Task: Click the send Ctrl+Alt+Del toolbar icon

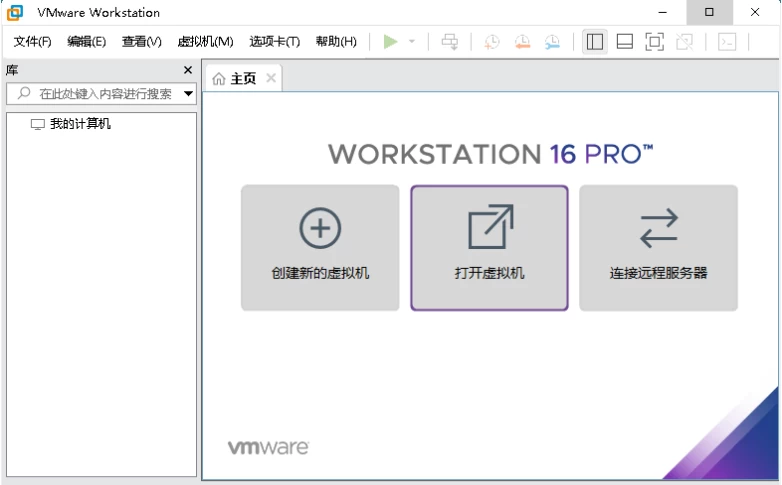Action: (x=450, y=41)
